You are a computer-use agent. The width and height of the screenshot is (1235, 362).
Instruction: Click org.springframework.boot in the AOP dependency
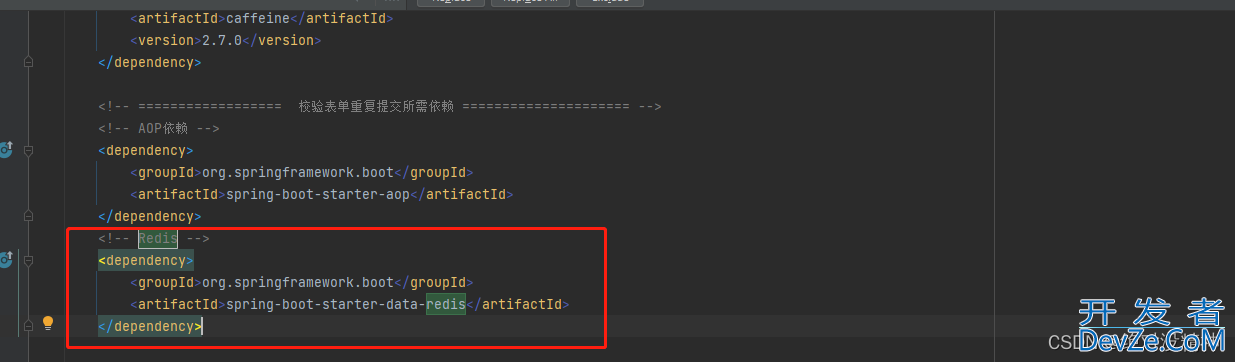[x=298, y=172]
